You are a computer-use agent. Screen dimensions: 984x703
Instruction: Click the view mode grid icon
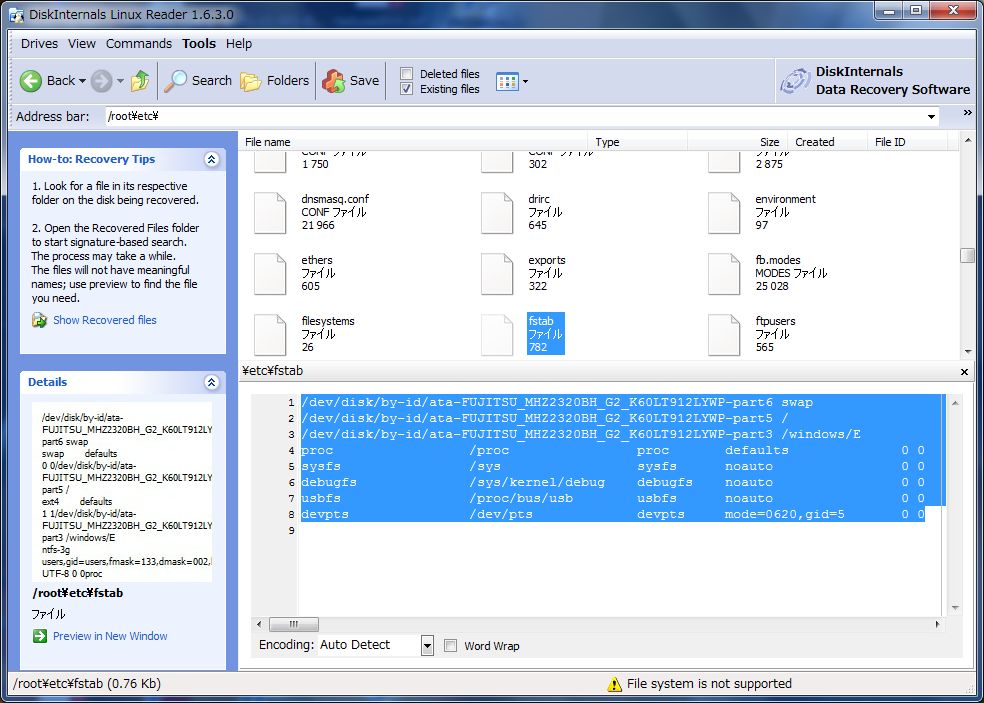pyautogui.click(x=507, y=81)
